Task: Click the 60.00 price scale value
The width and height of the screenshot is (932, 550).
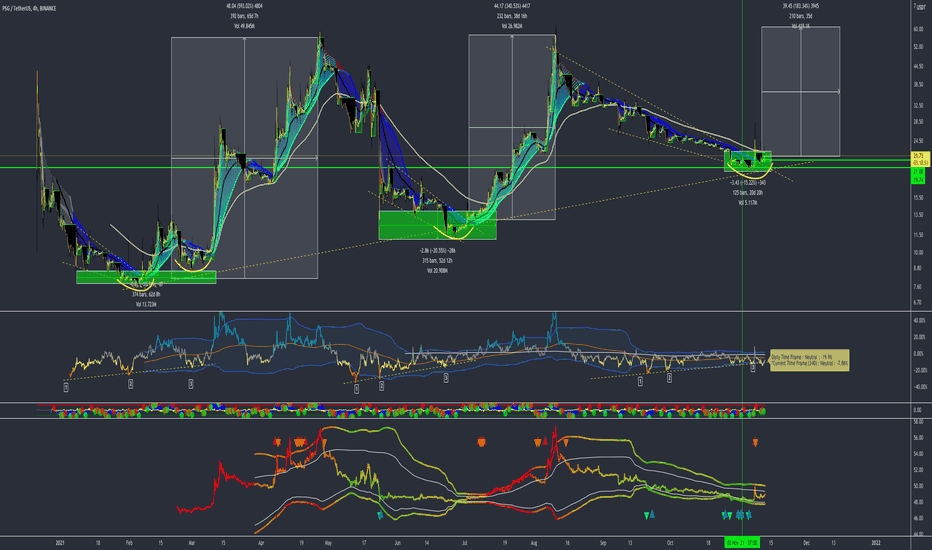Action: tap(918, 29)
